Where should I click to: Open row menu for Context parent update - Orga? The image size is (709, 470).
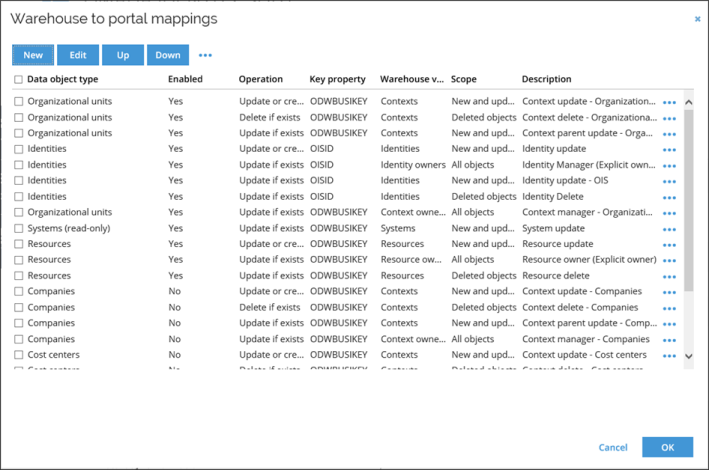[x=669, y=134]
